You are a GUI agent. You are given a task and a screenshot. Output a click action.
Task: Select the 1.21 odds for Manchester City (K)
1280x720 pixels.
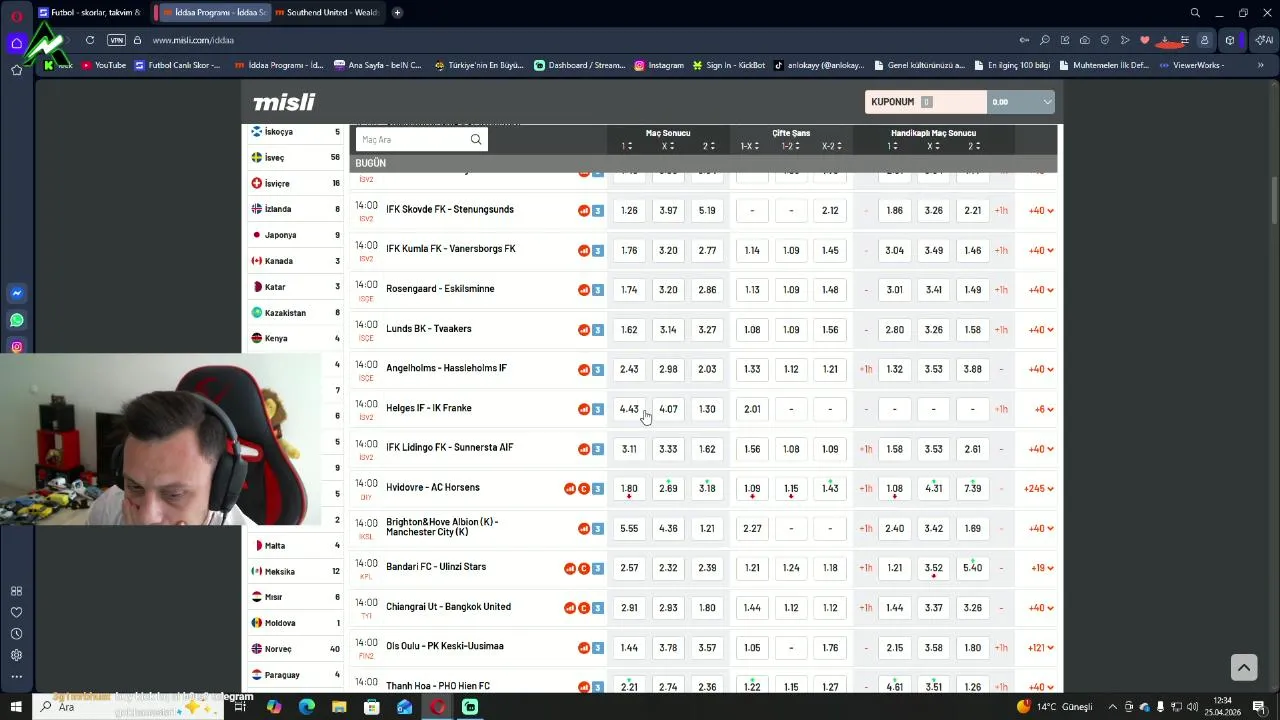707,528
